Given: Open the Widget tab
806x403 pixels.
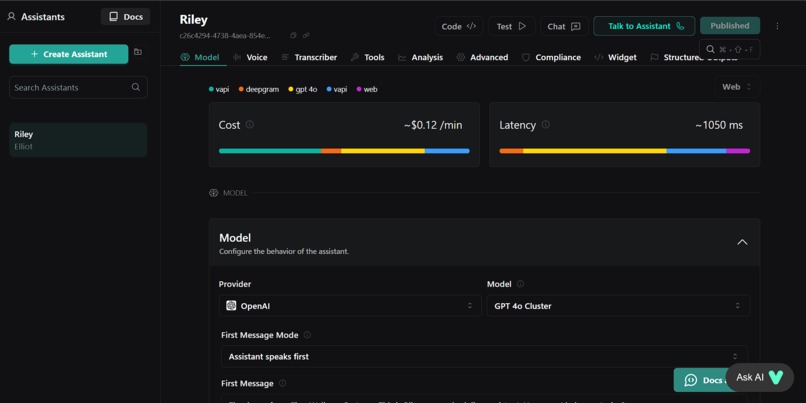Looking at the screenshot, I should pyautogui.click(x=615, y=58).
